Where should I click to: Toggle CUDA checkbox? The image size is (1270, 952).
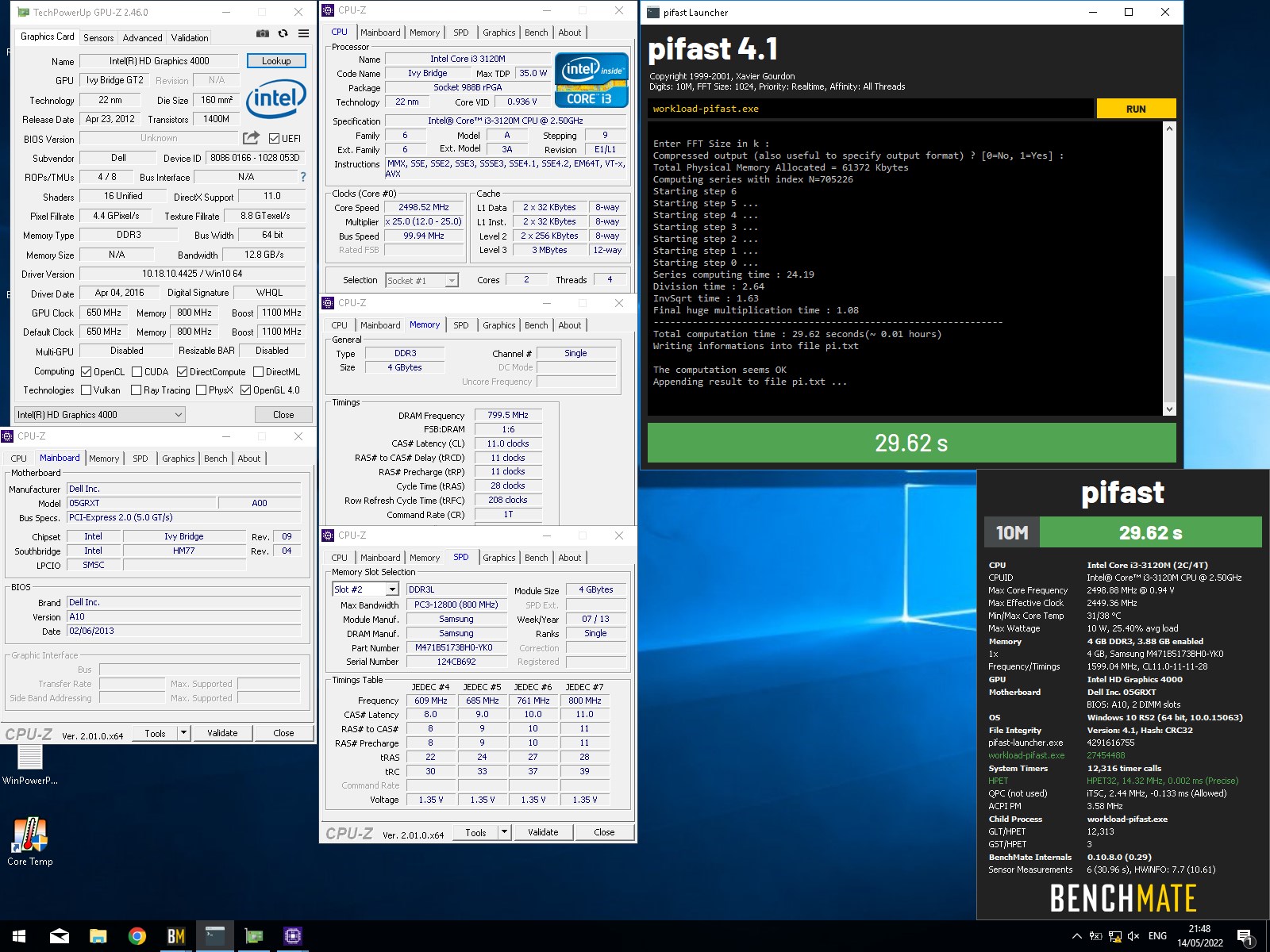click(137, 371)
